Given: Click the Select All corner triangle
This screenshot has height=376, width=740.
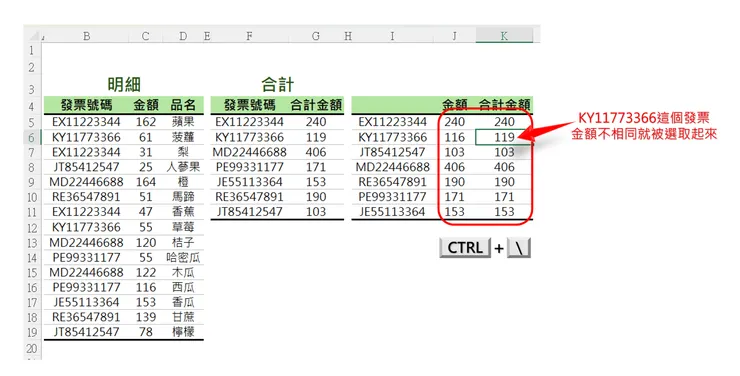Looking at the screenshot, I should pyautogui.click(x=34, y=36).
